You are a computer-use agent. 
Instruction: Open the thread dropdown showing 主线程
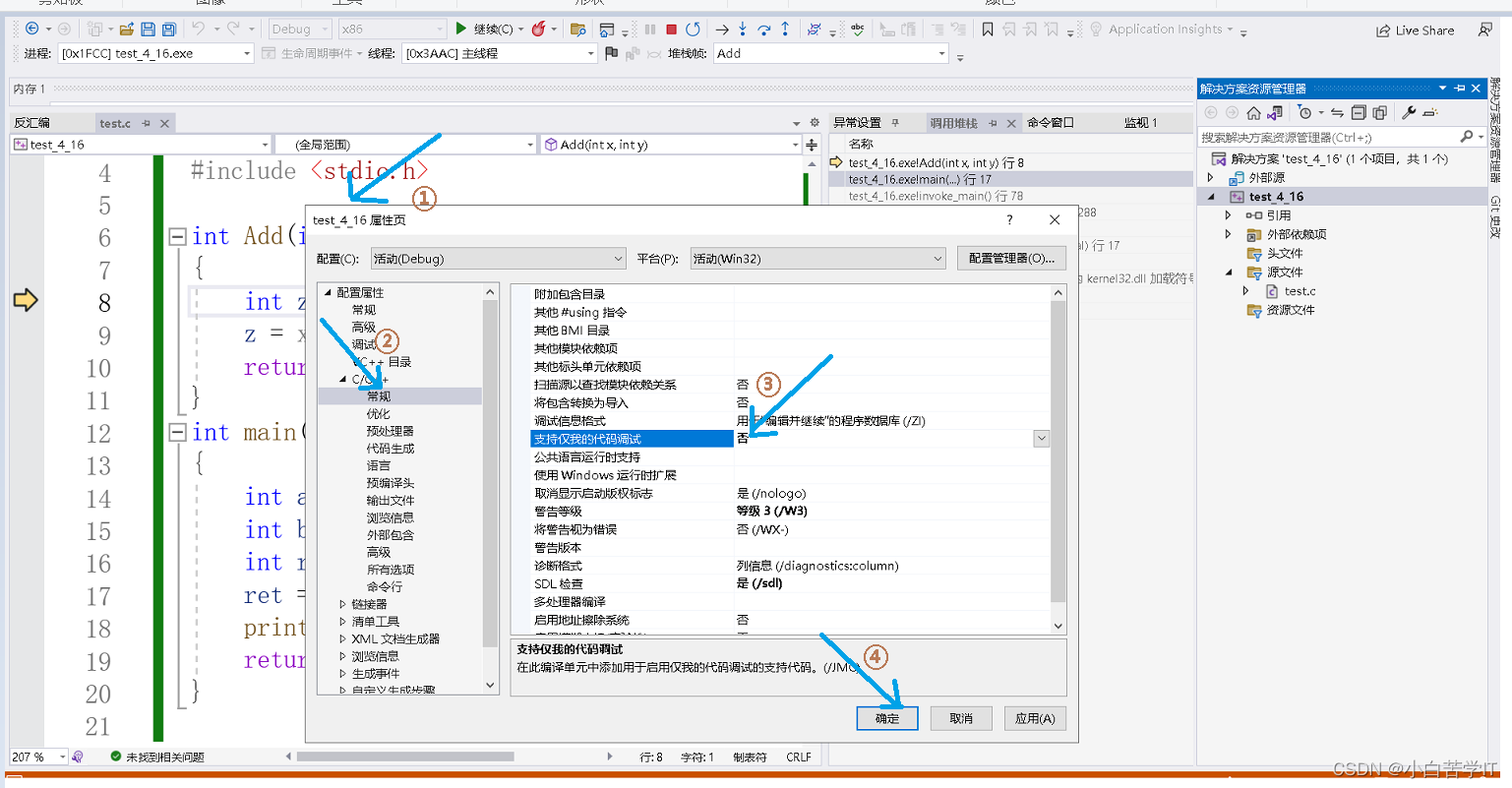tap(499, 53)
